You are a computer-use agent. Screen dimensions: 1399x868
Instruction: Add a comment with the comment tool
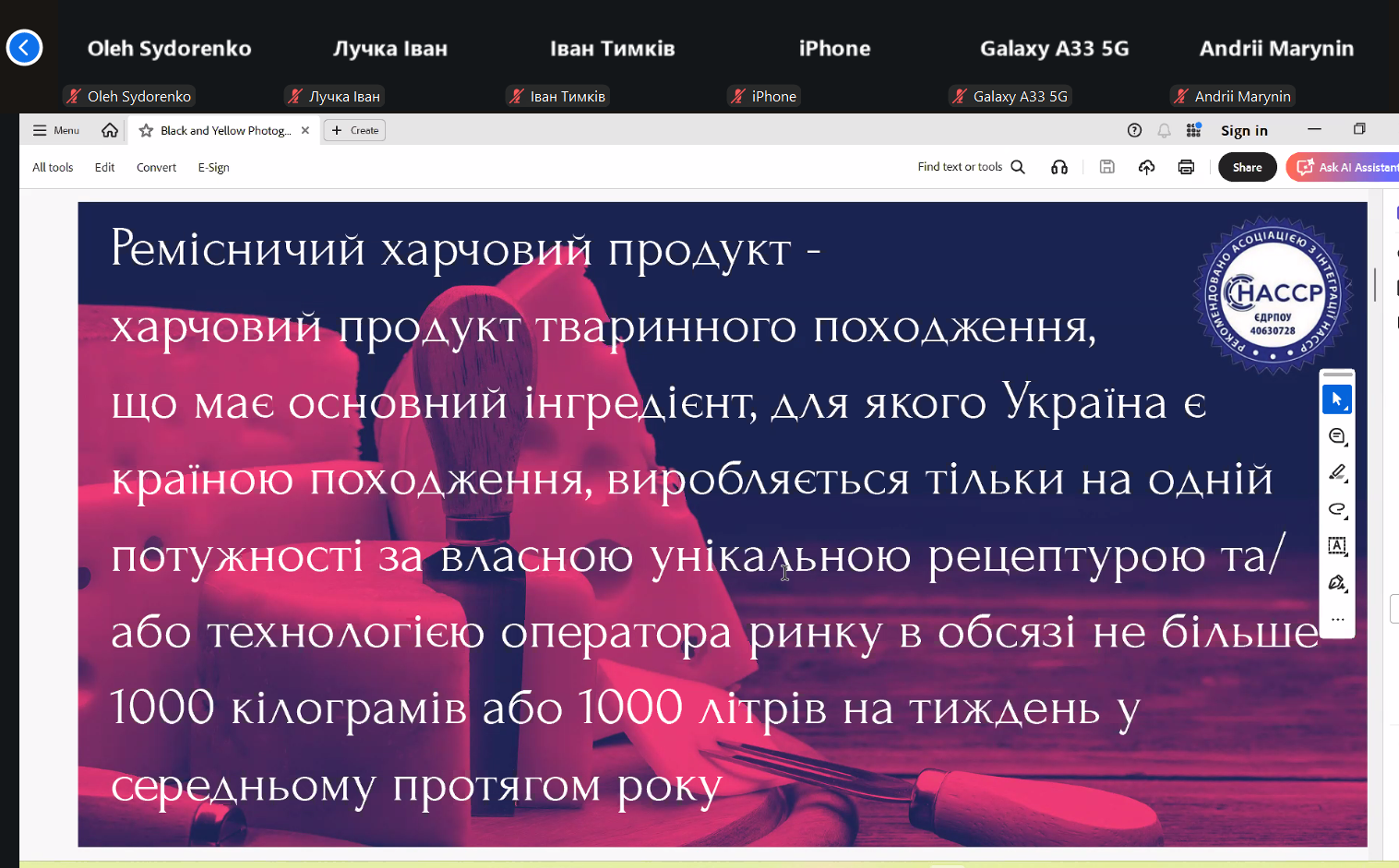(1336, 436)
